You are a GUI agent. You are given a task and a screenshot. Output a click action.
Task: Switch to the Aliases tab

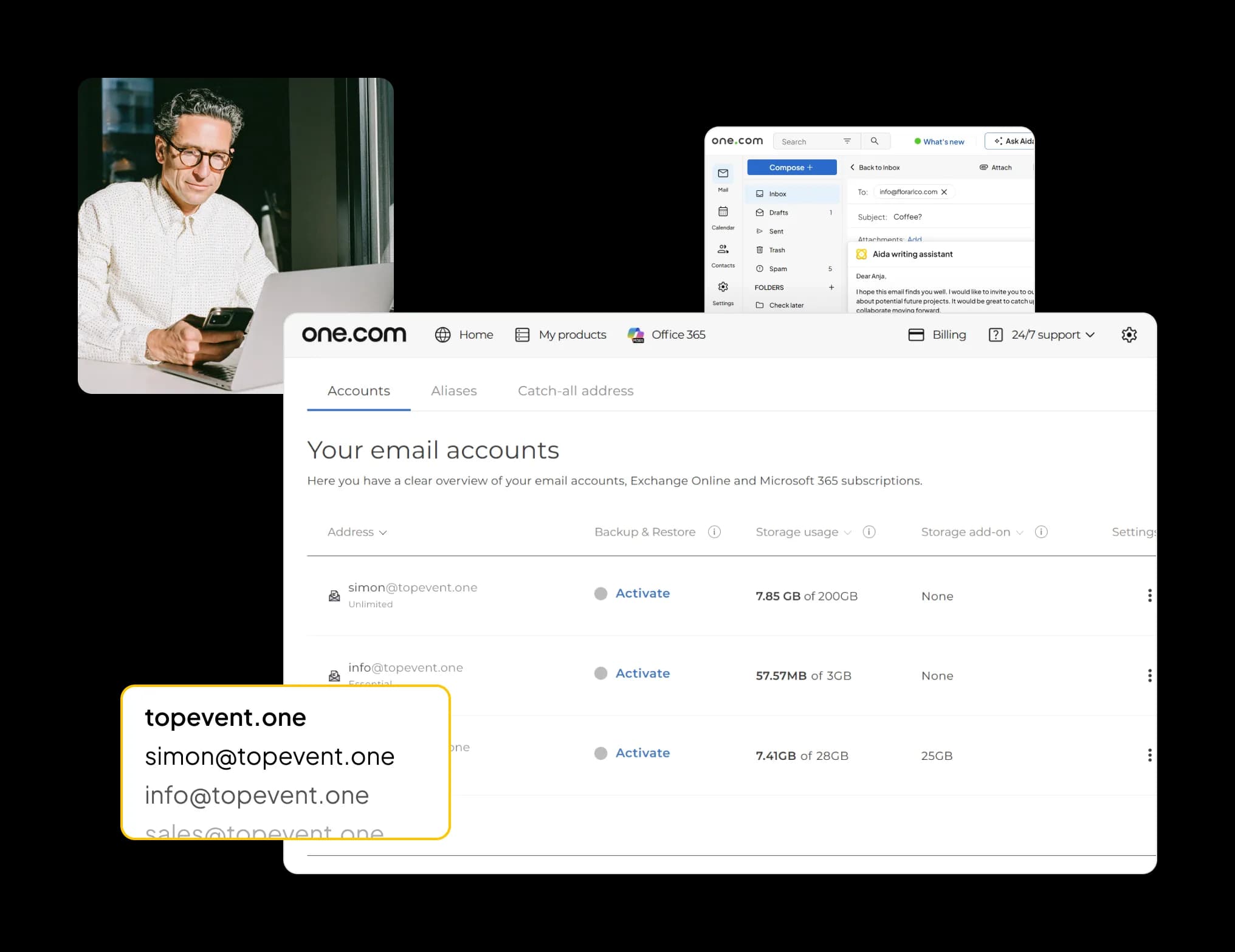(454, 391)
